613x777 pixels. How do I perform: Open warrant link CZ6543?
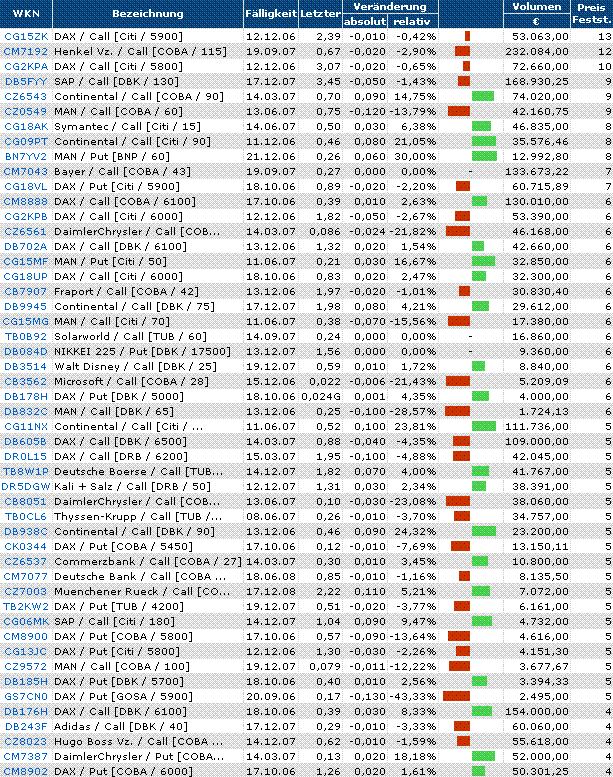pos(26,97)
